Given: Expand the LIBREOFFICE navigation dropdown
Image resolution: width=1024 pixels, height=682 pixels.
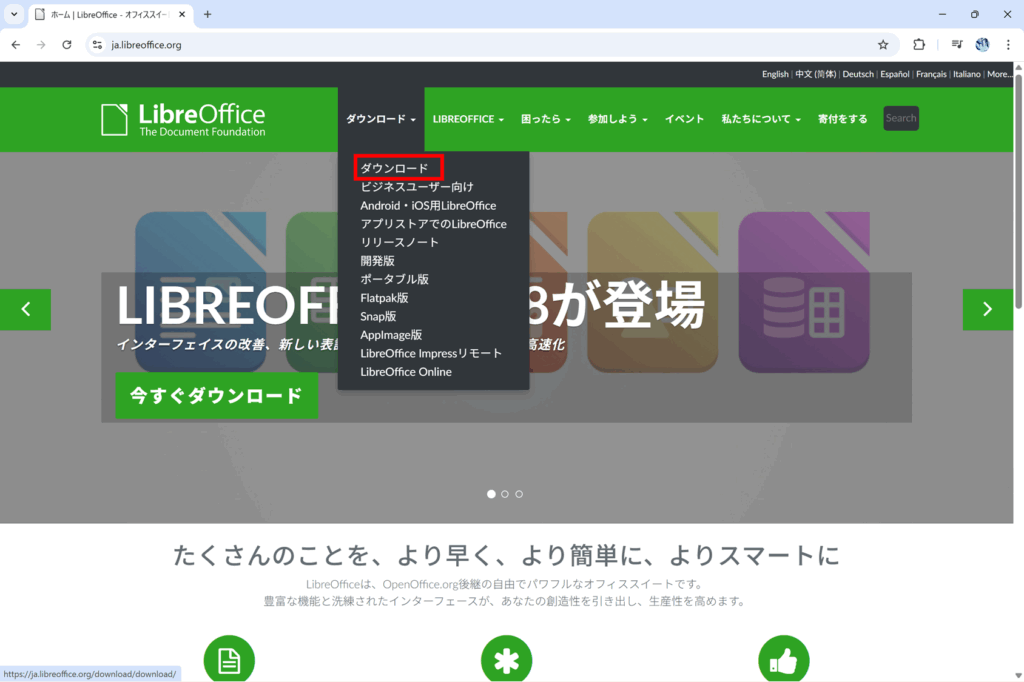Looking at the screenshot, I should (x=468, y=119).
